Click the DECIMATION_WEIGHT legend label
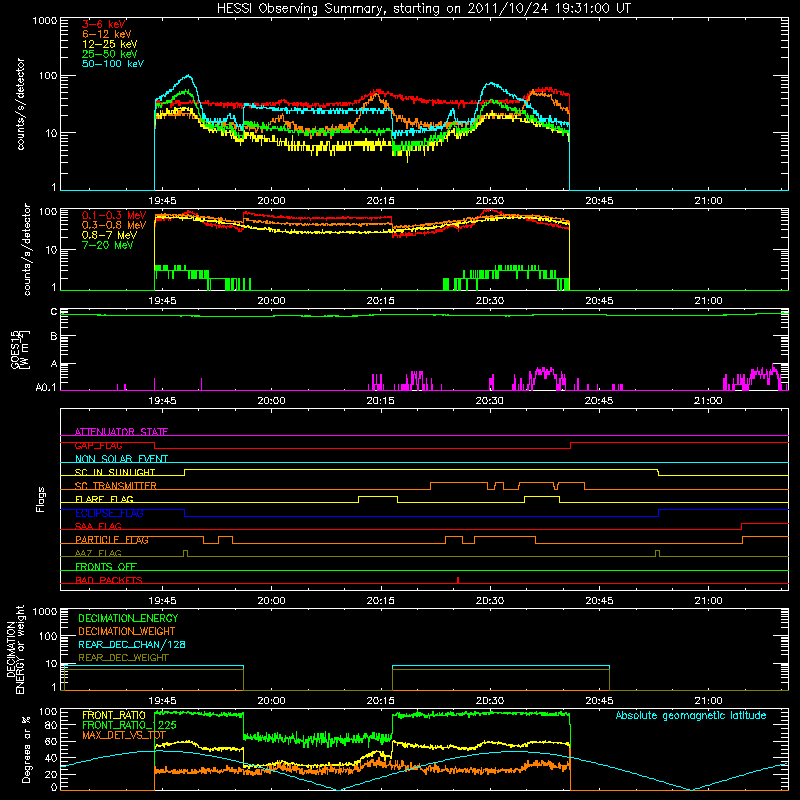 pos(127,632)
